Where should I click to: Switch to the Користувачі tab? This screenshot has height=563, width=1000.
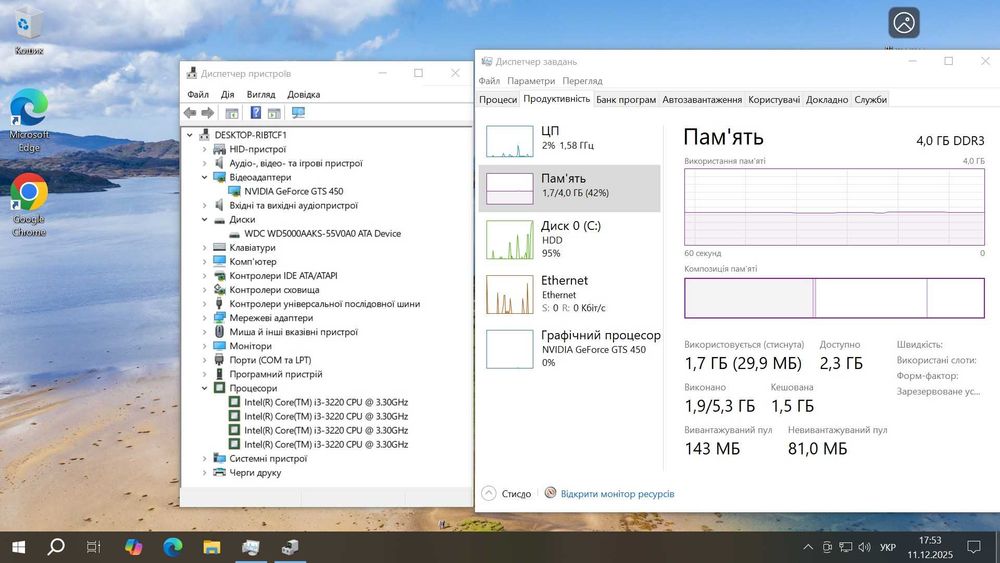[774, 99]
